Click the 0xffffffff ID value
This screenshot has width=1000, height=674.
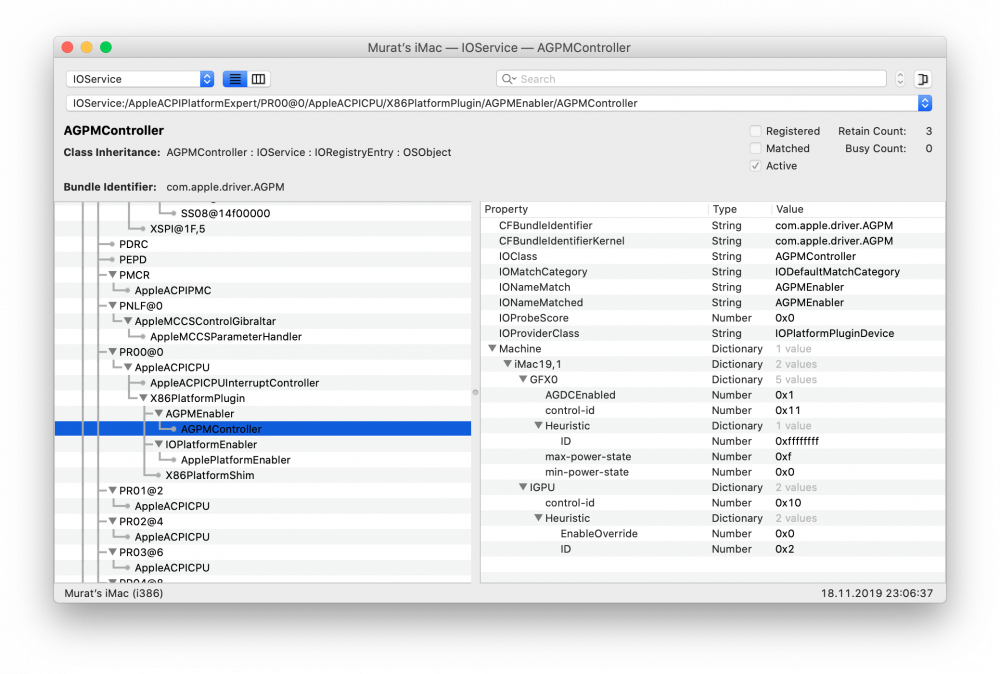click(x=797, y=441)
